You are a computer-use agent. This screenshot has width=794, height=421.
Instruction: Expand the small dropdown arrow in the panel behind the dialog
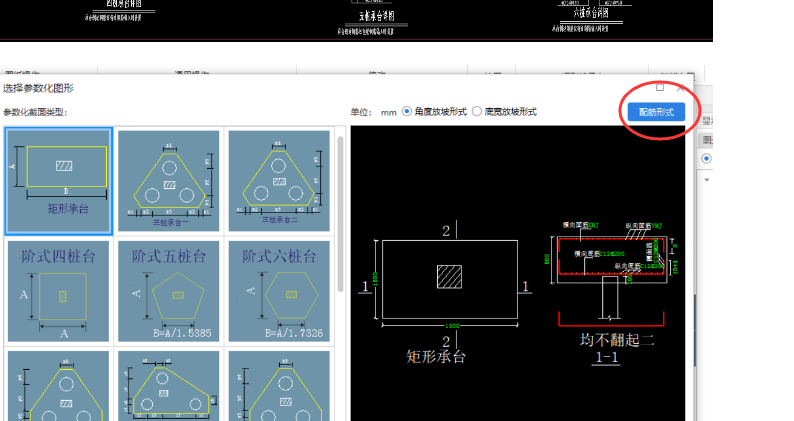click(707, 180)
